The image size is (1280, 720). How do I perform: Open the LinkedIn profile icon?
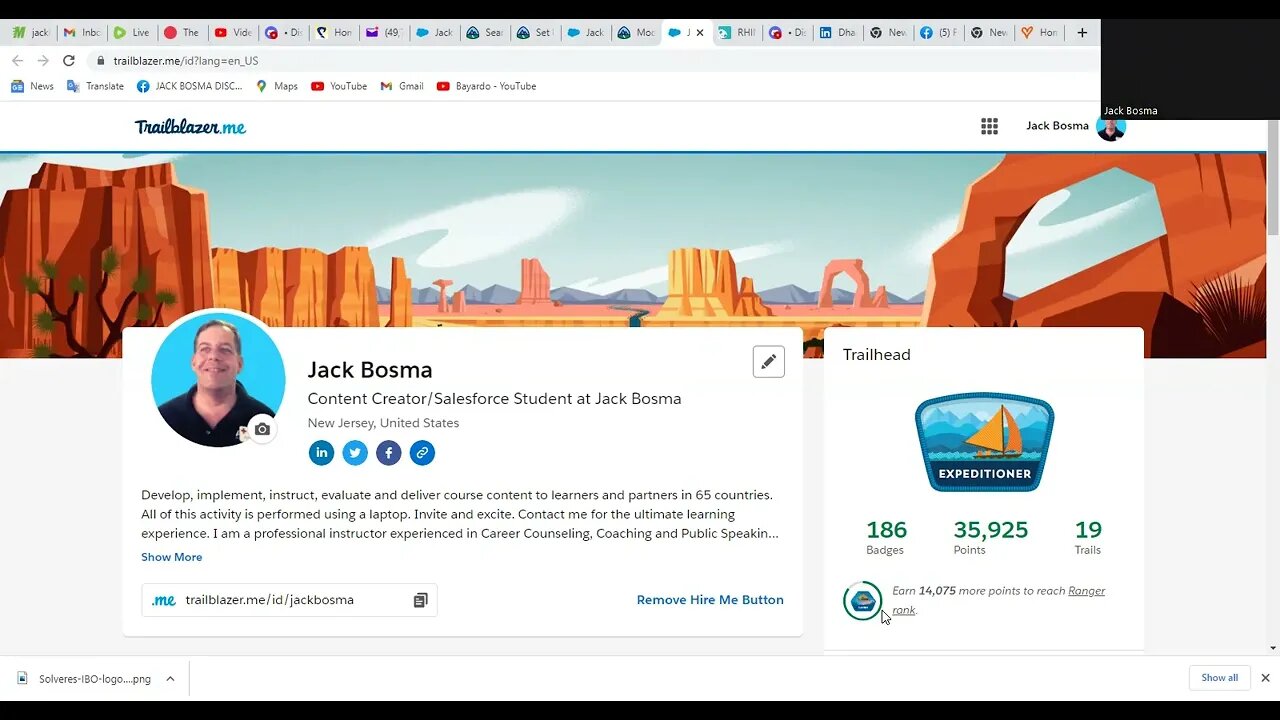[x=321, y=453]
